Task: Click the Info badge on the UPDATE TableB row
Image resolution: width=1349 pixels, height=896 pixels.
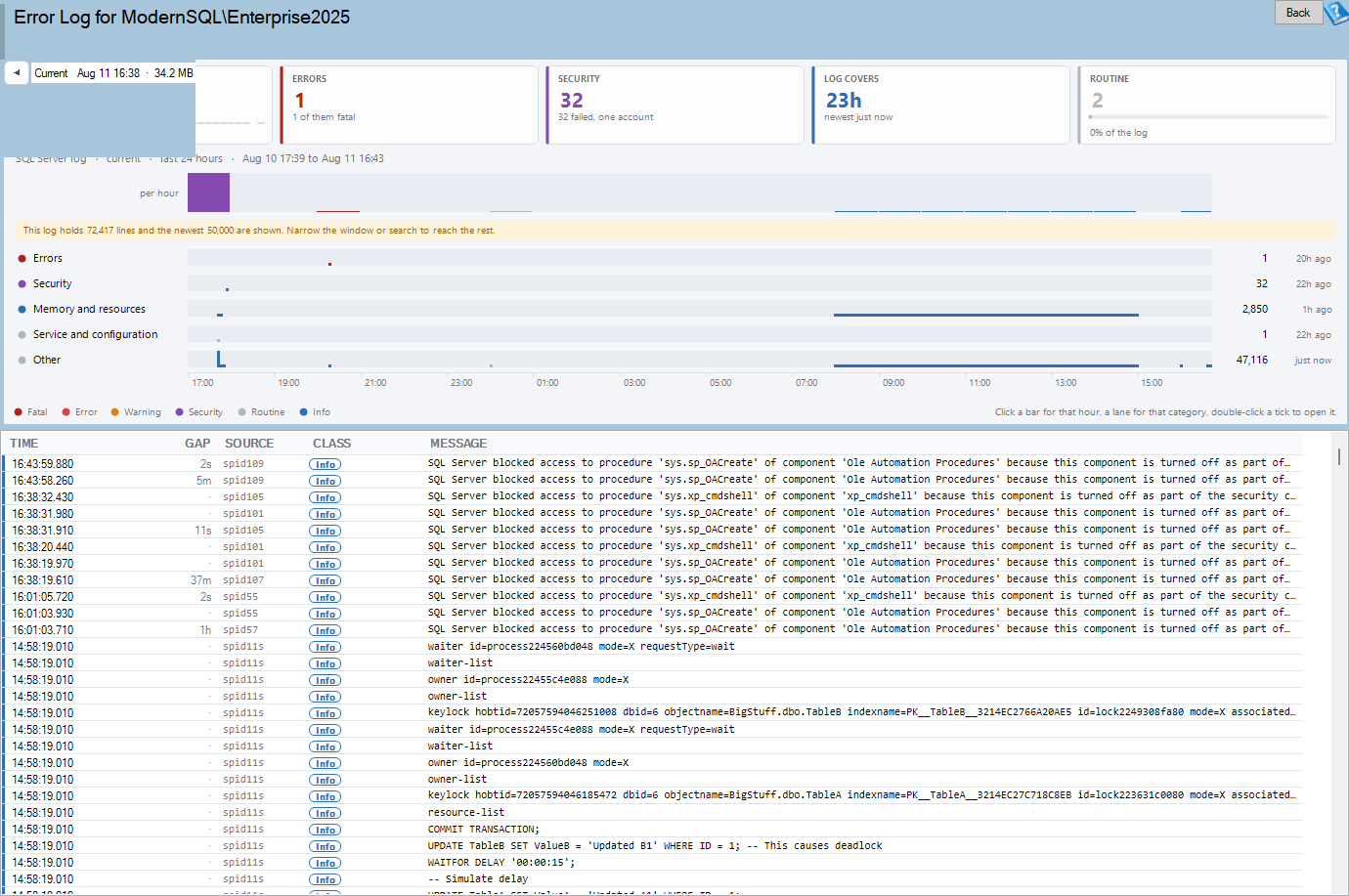Action: (x=326, y=846)
